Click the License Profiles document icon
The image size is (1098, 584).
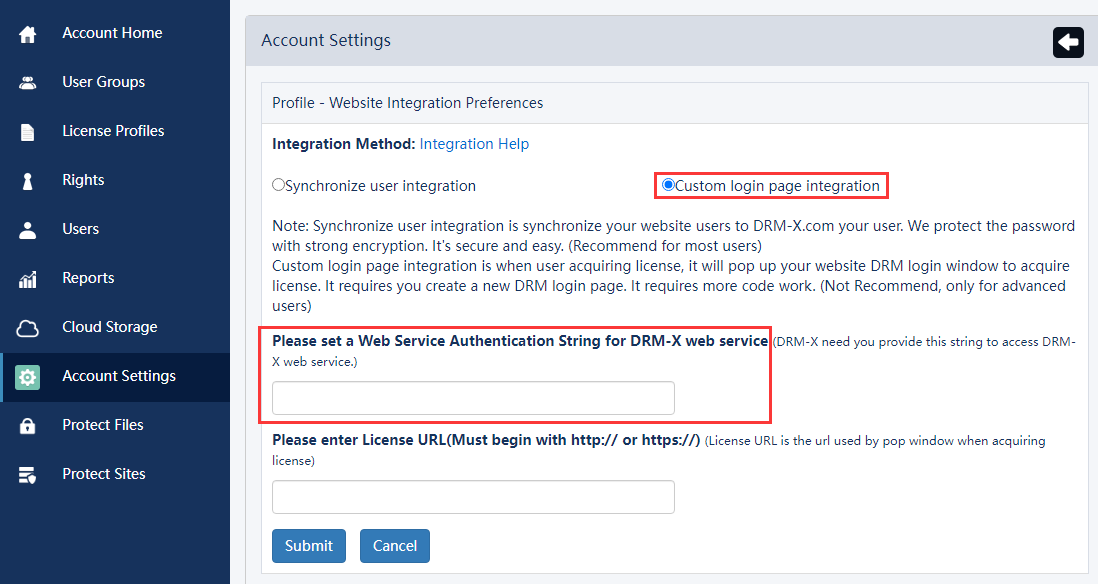27,130
